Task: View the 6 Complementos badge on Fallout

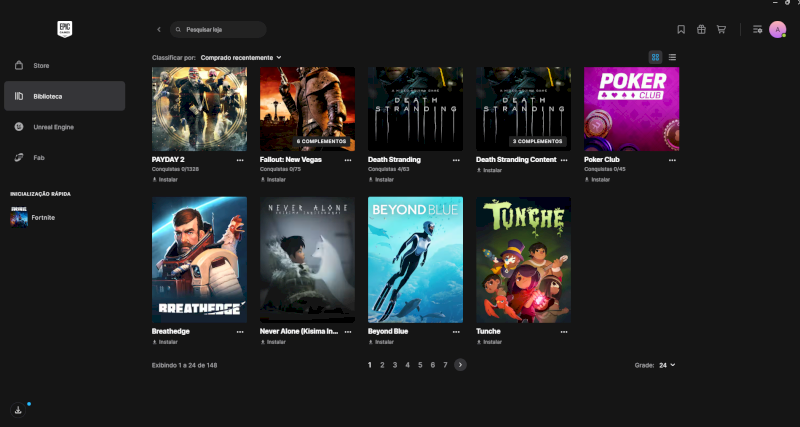Action: (x=321, y=141)
